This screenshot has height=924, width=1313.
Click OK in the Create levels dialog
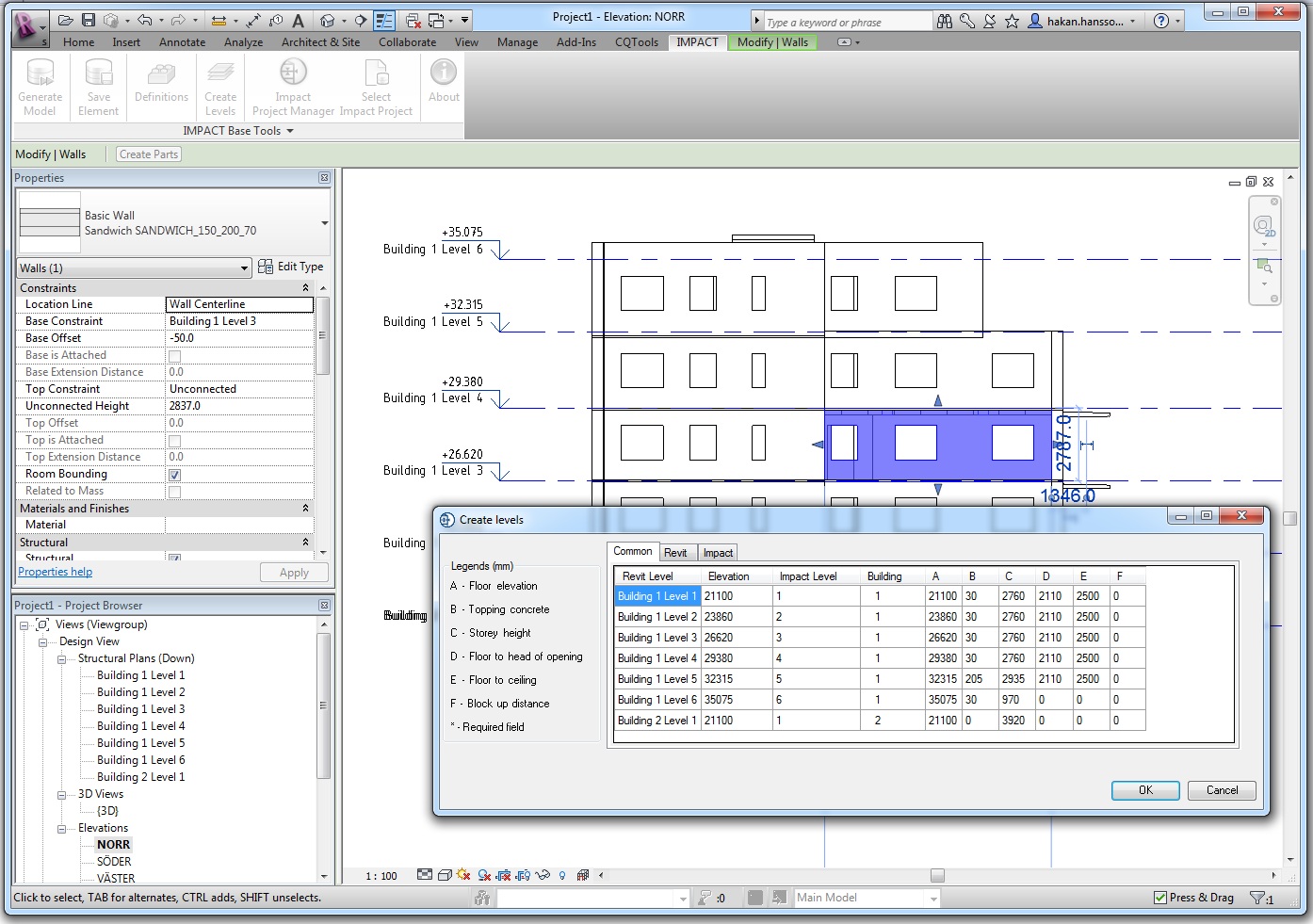point(1144,790)
